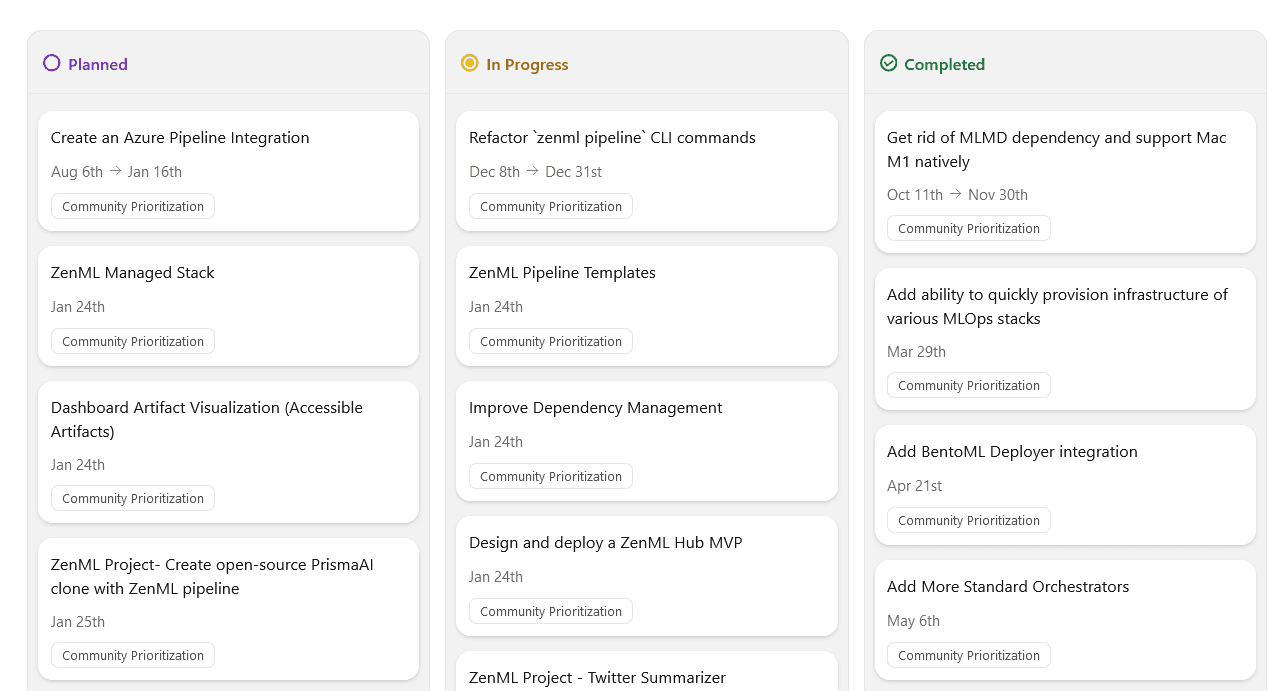Select the Completed column header
The height and width of the screenshot is (691, 1280).
click(944, 65)
